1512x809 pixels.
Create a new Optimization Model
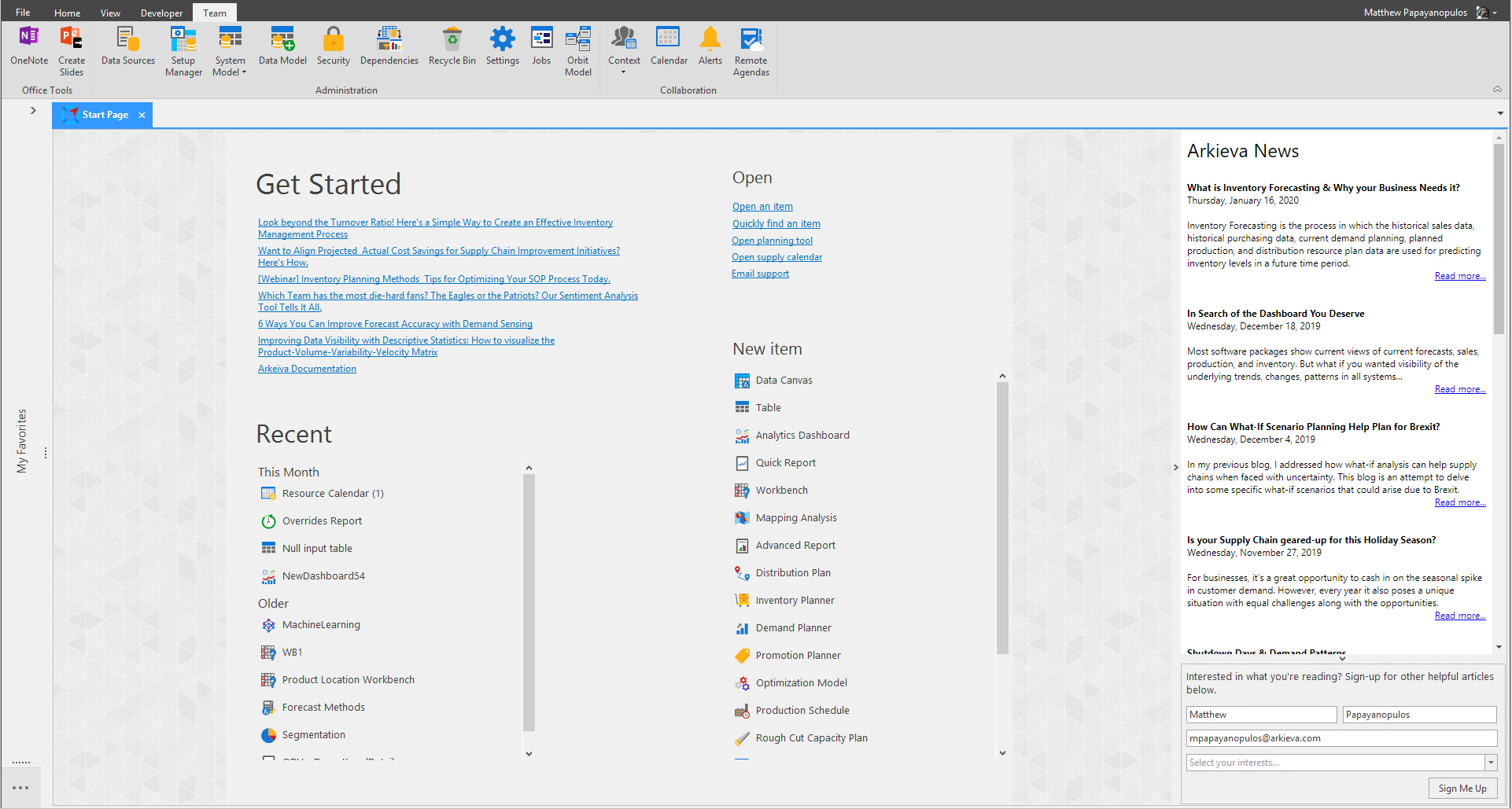point(791,683)
